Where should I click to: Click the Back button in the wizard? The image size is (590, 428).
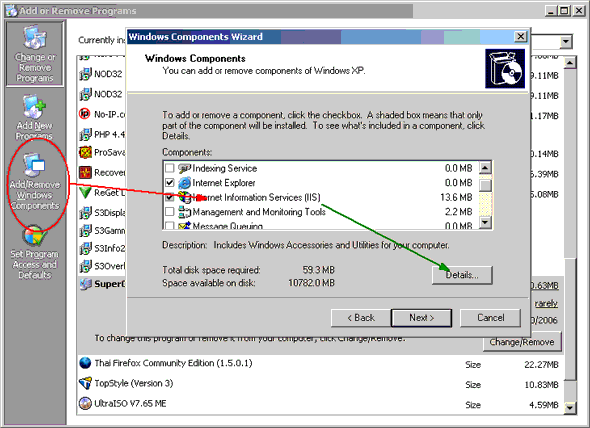click(x=361, y=318)
